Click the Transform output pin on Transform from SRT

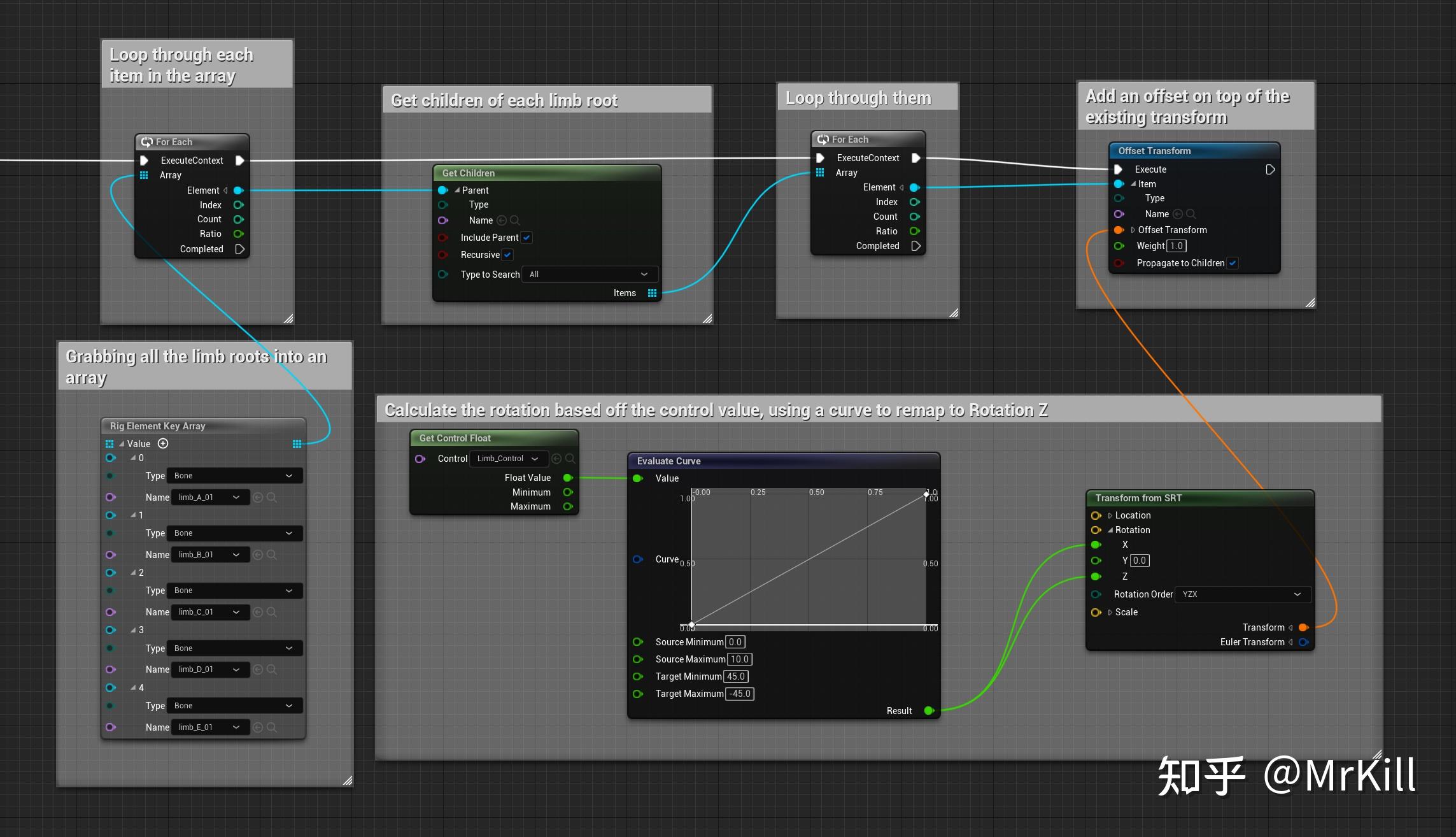(x=1303, y=627)
